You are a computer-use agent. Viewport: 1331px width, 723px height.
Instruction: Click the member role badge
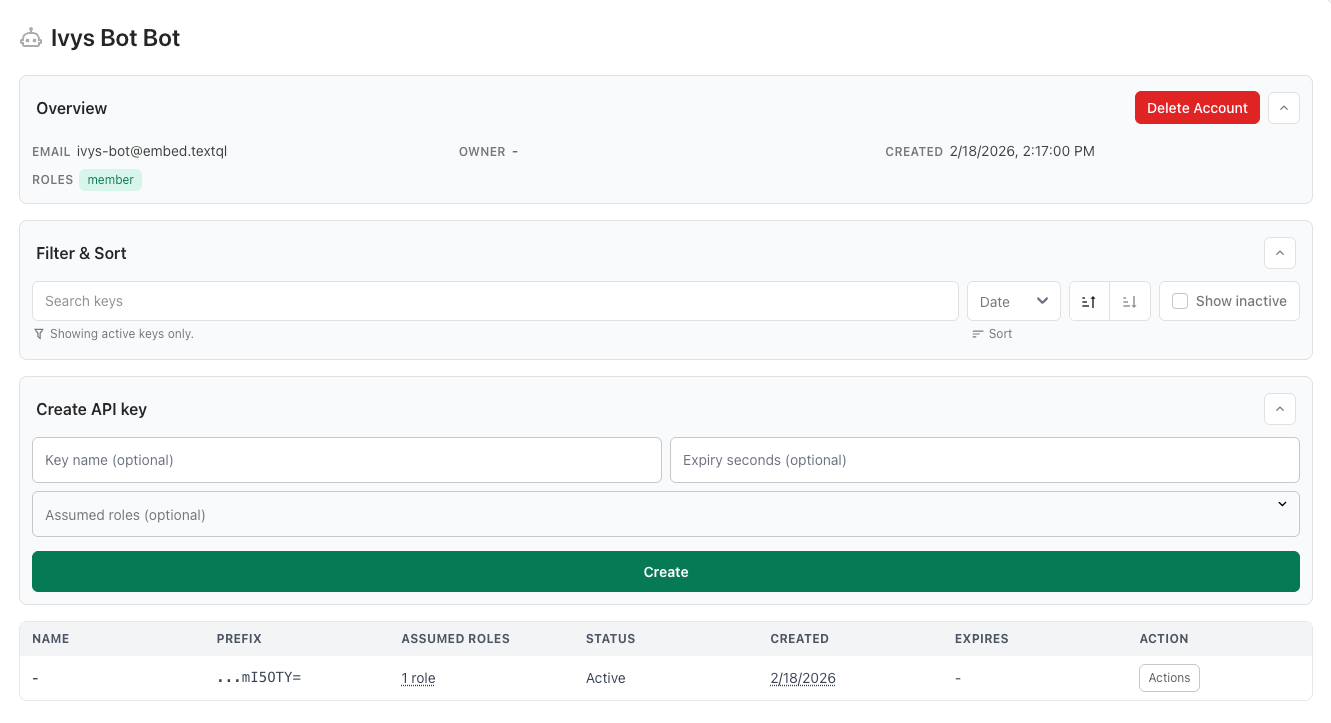(110, 180)
